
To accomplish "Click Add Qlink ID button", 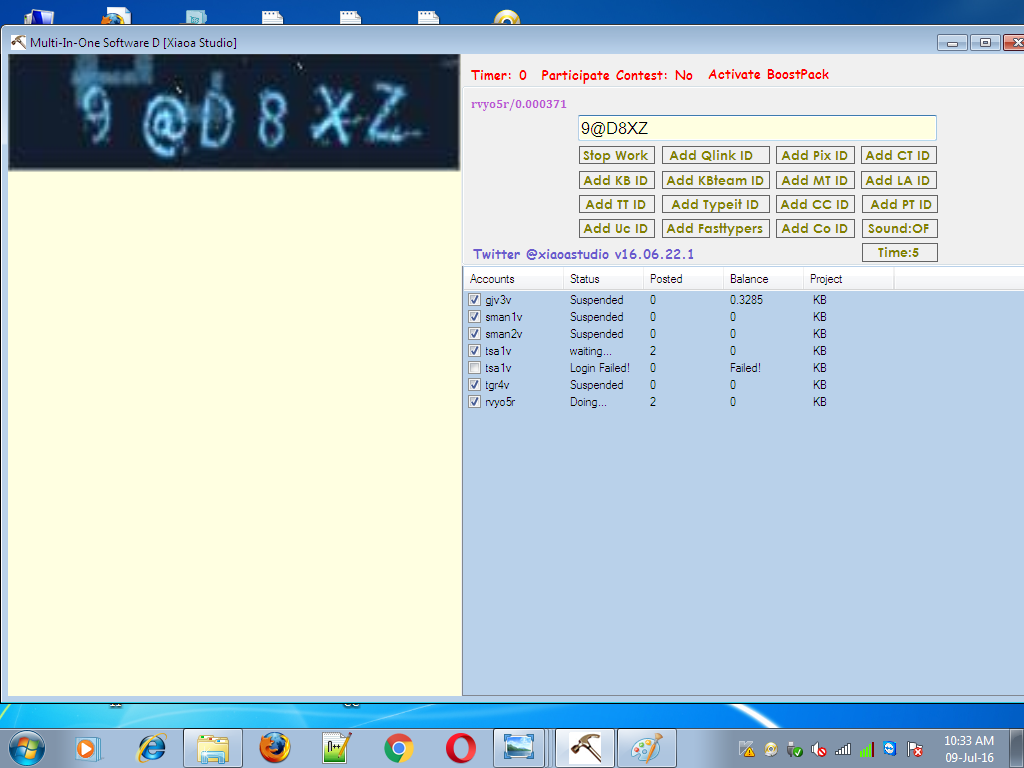I will (x=716, y=155).
